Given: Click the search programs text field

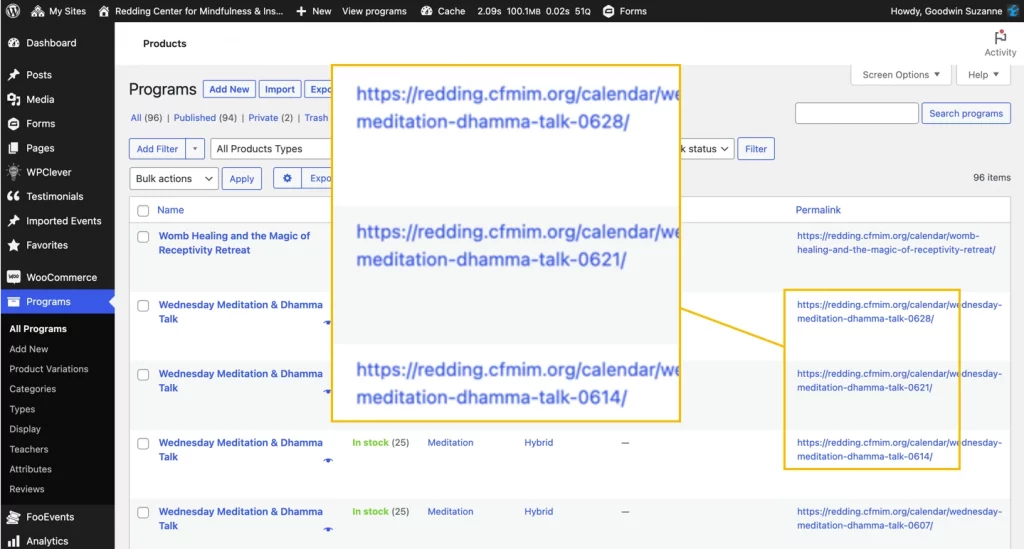Looking at the screenshot, I should 856,114.
